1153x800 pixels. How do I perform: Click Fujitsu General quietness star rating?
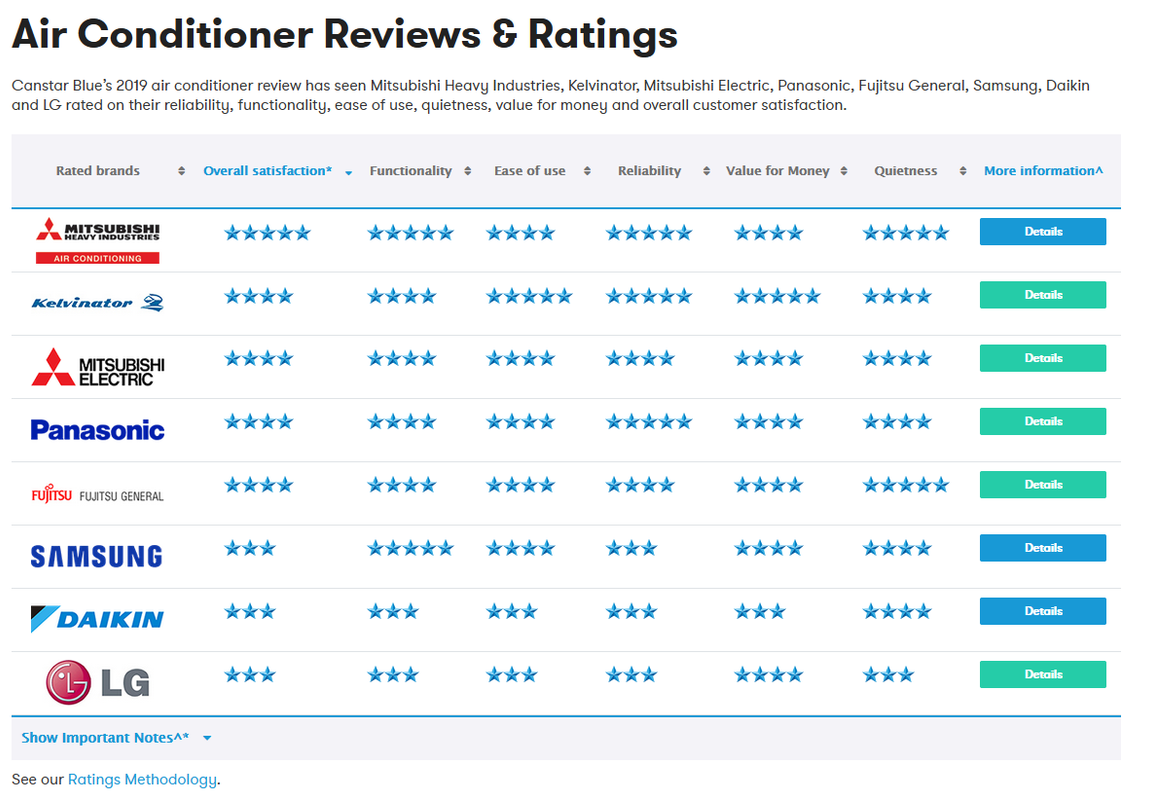pos(906,485)
